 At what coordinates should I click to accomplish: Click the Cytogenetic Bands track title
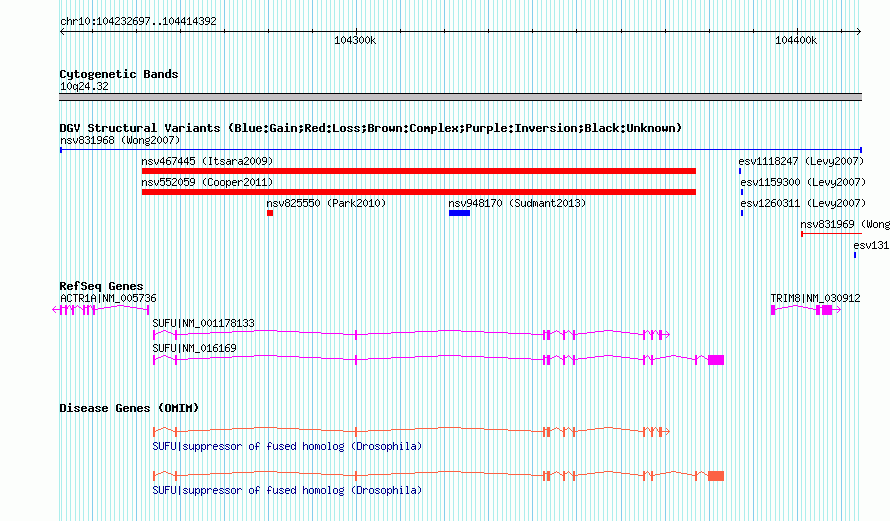119,74
